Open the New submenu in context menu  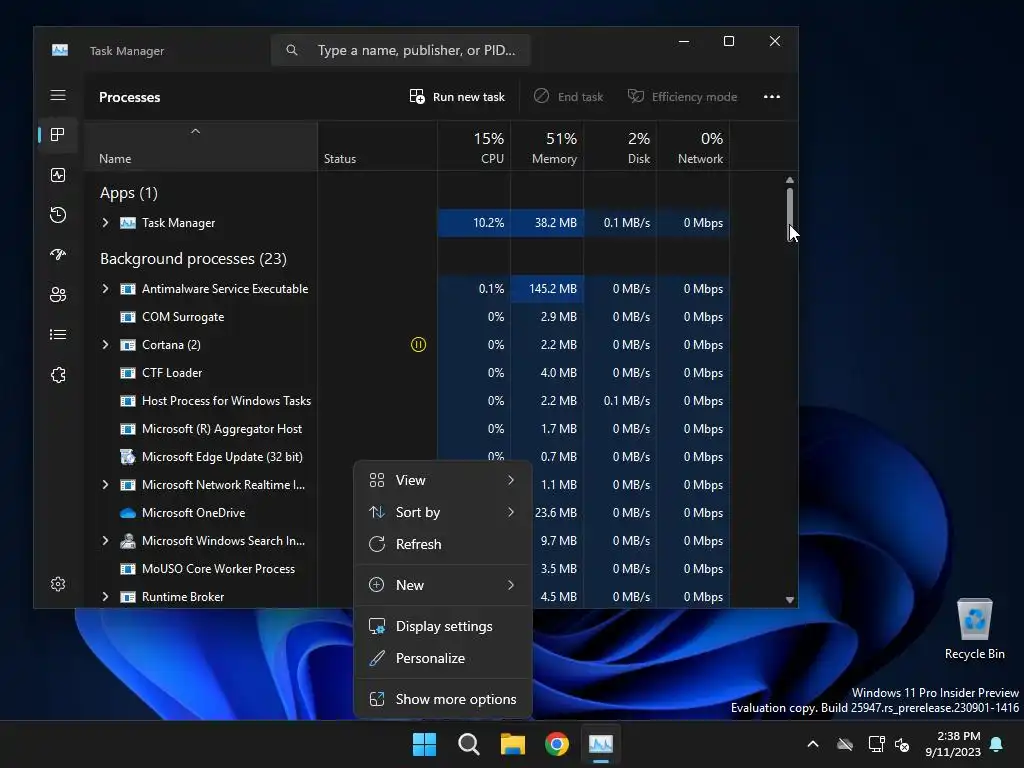[443, 585]
